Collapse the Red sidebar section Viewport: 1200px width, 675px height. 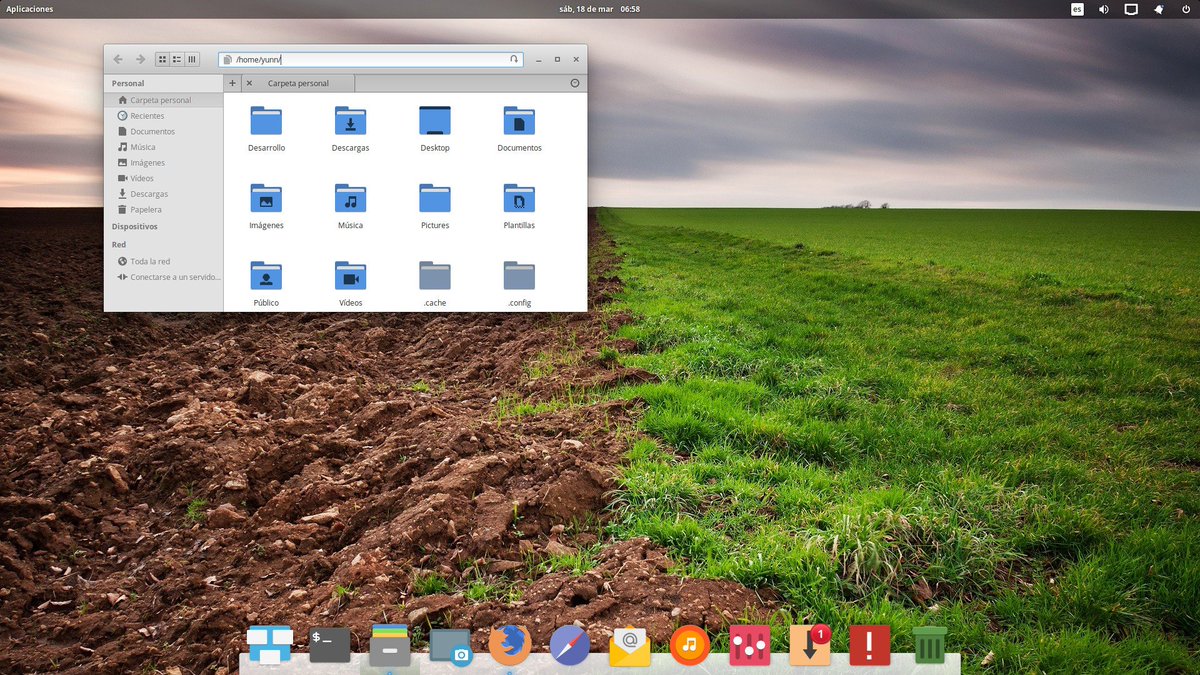point(119,244)
